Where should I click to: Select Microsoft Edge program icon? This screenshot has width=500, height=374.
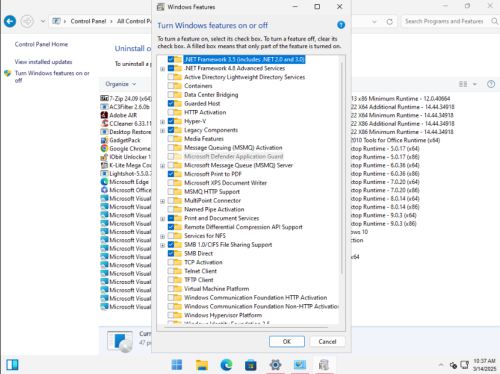click(104, 182)
